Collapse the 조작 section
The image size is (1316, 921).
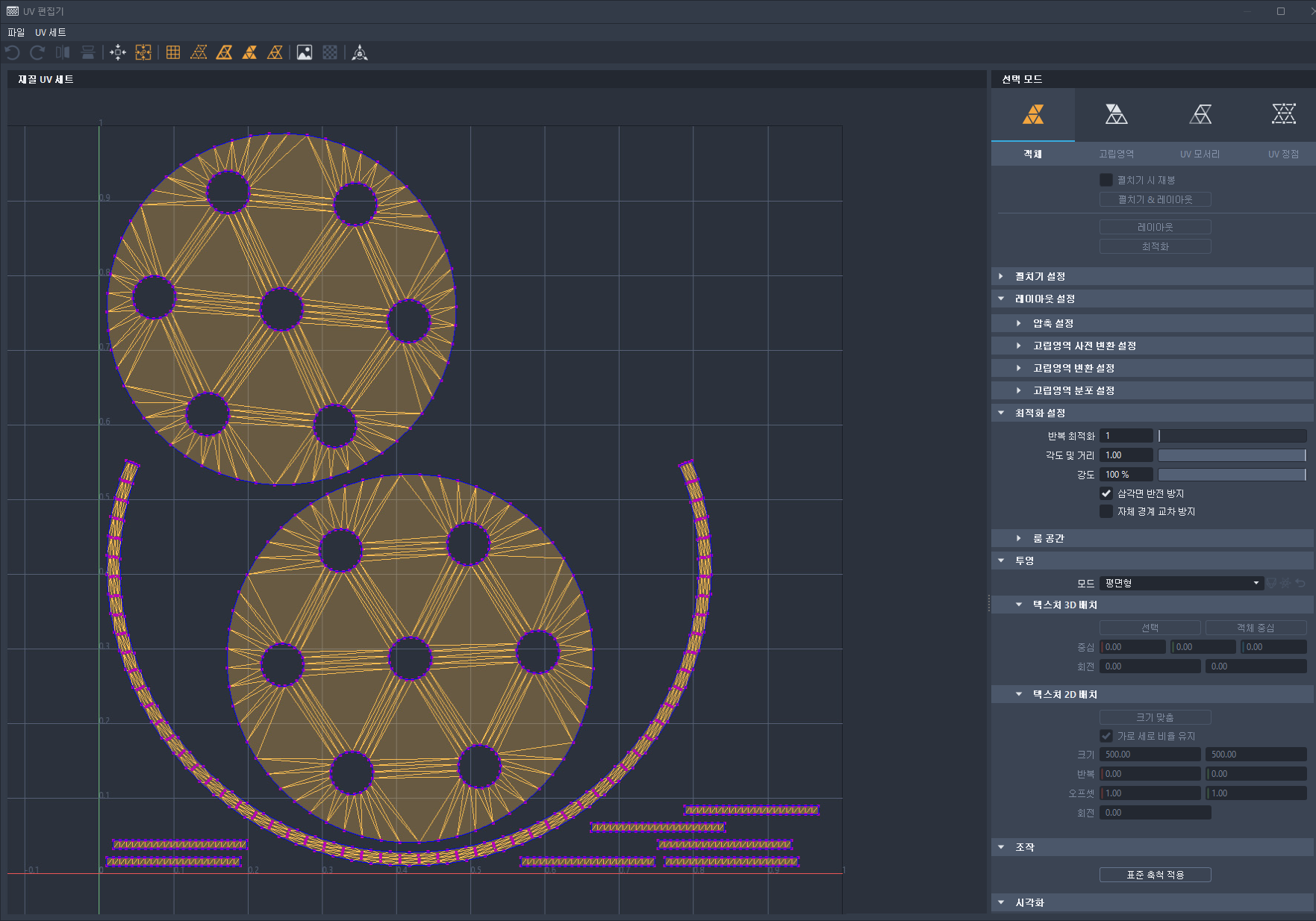(x=1153, y=847)
